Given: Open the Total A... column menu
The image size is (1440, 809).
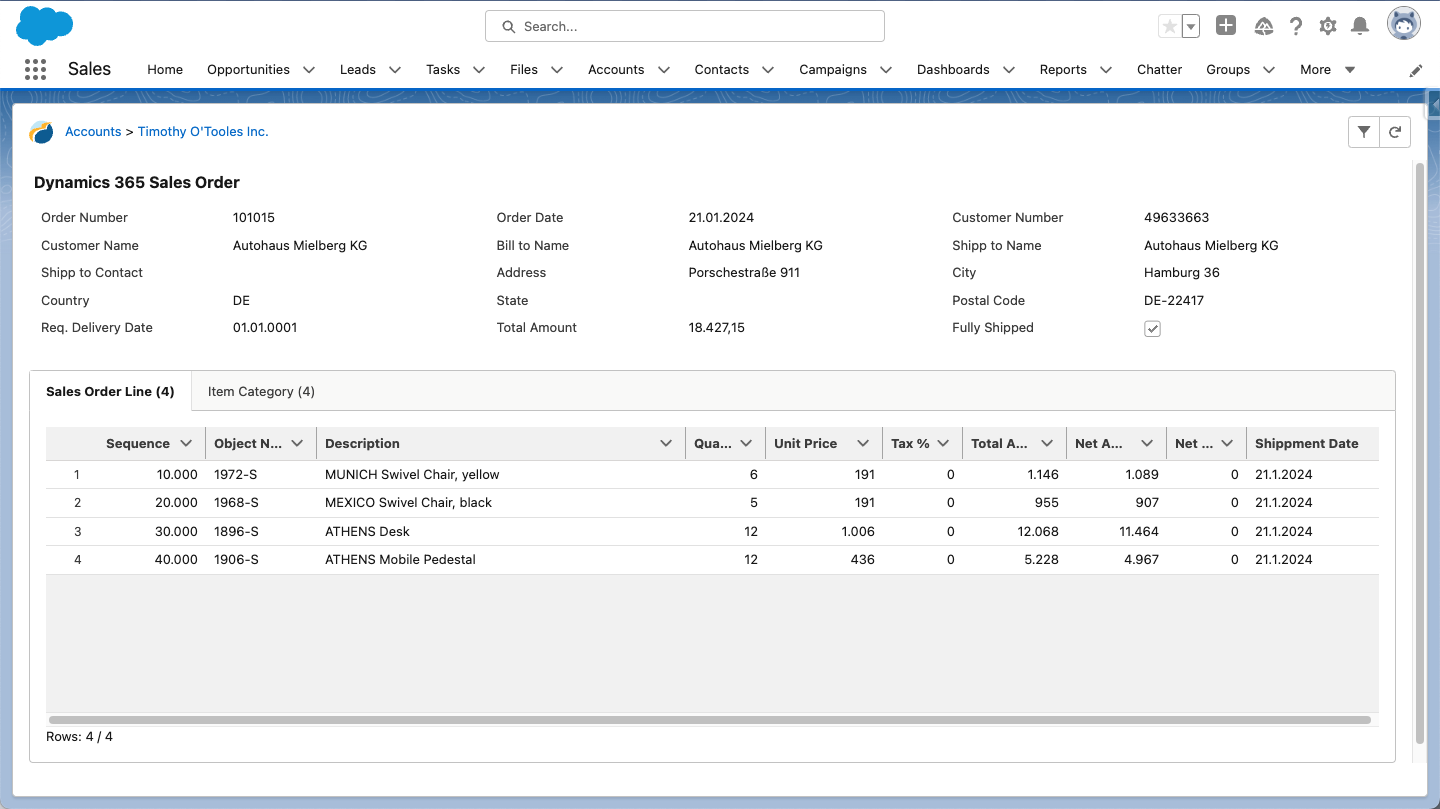Looking at the screenshot, I should point(1047,444).
